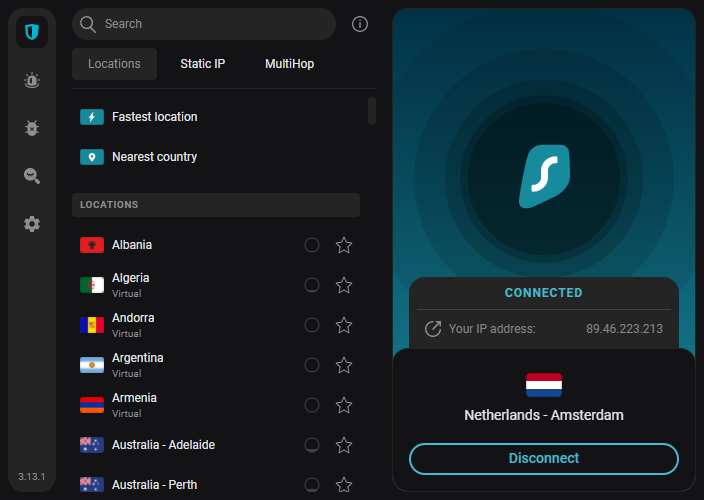The image size is (704, 500).
Task: Favorite Argentina with the star
Action: (344, 365)
